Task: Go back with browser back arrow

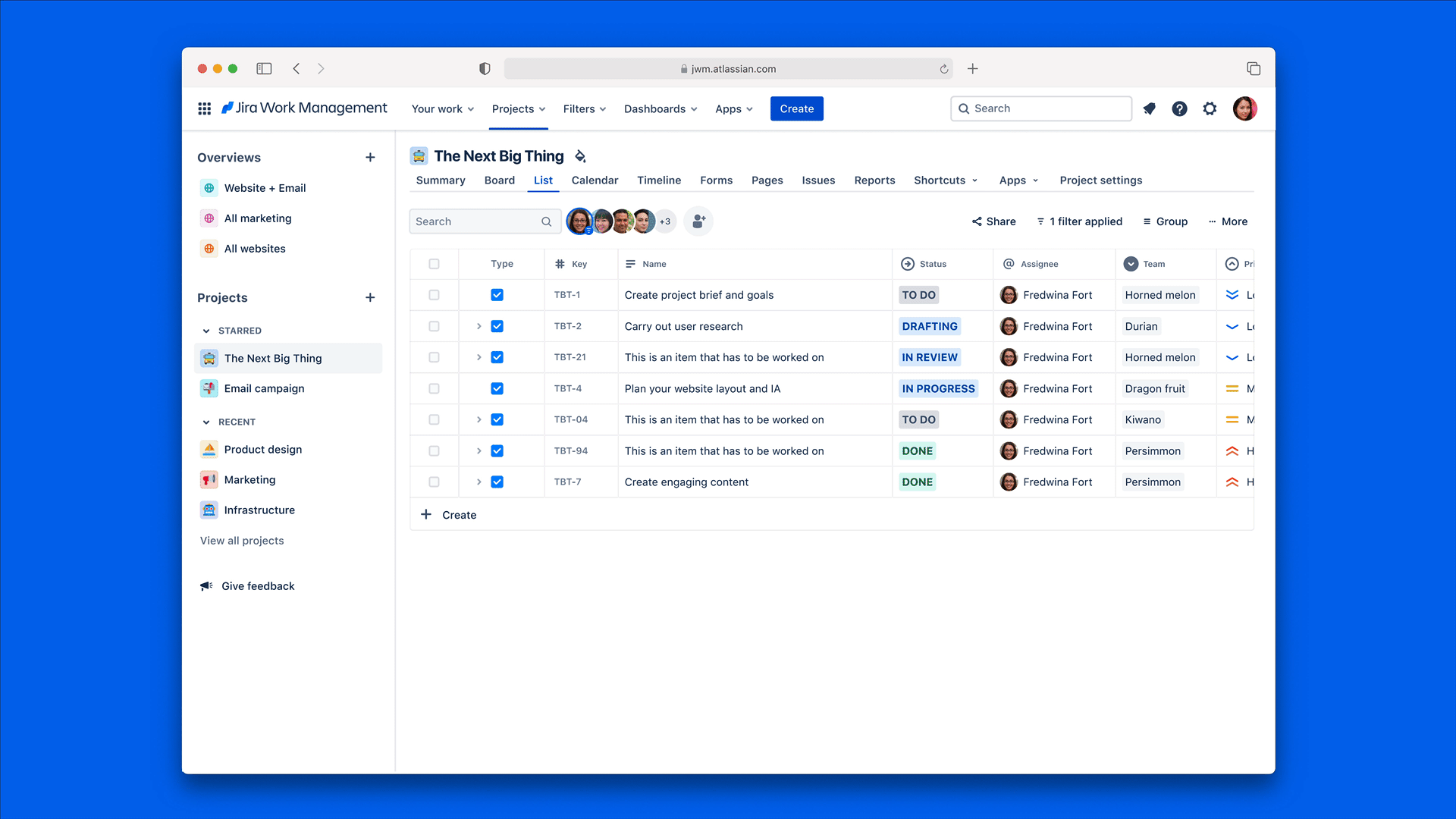Action: pos(297,68)
